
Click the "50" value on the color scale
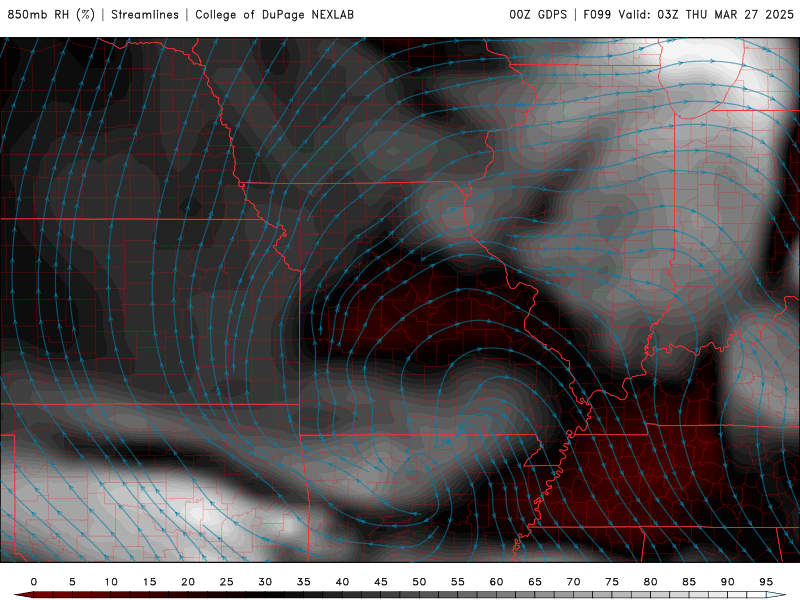(419, 582)
